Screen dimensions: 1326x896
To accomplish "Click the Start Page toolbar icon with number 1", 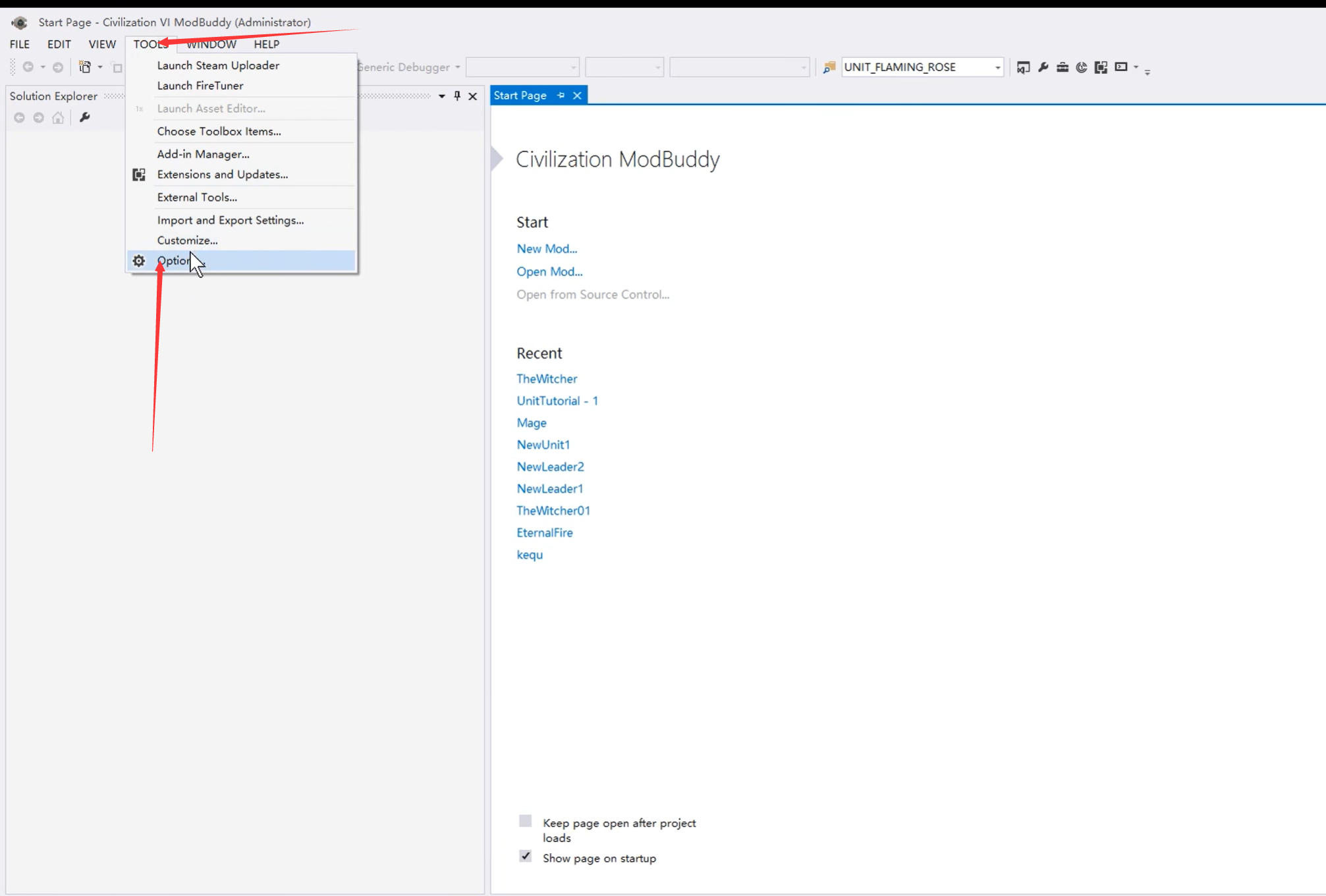I will 1082,67.
